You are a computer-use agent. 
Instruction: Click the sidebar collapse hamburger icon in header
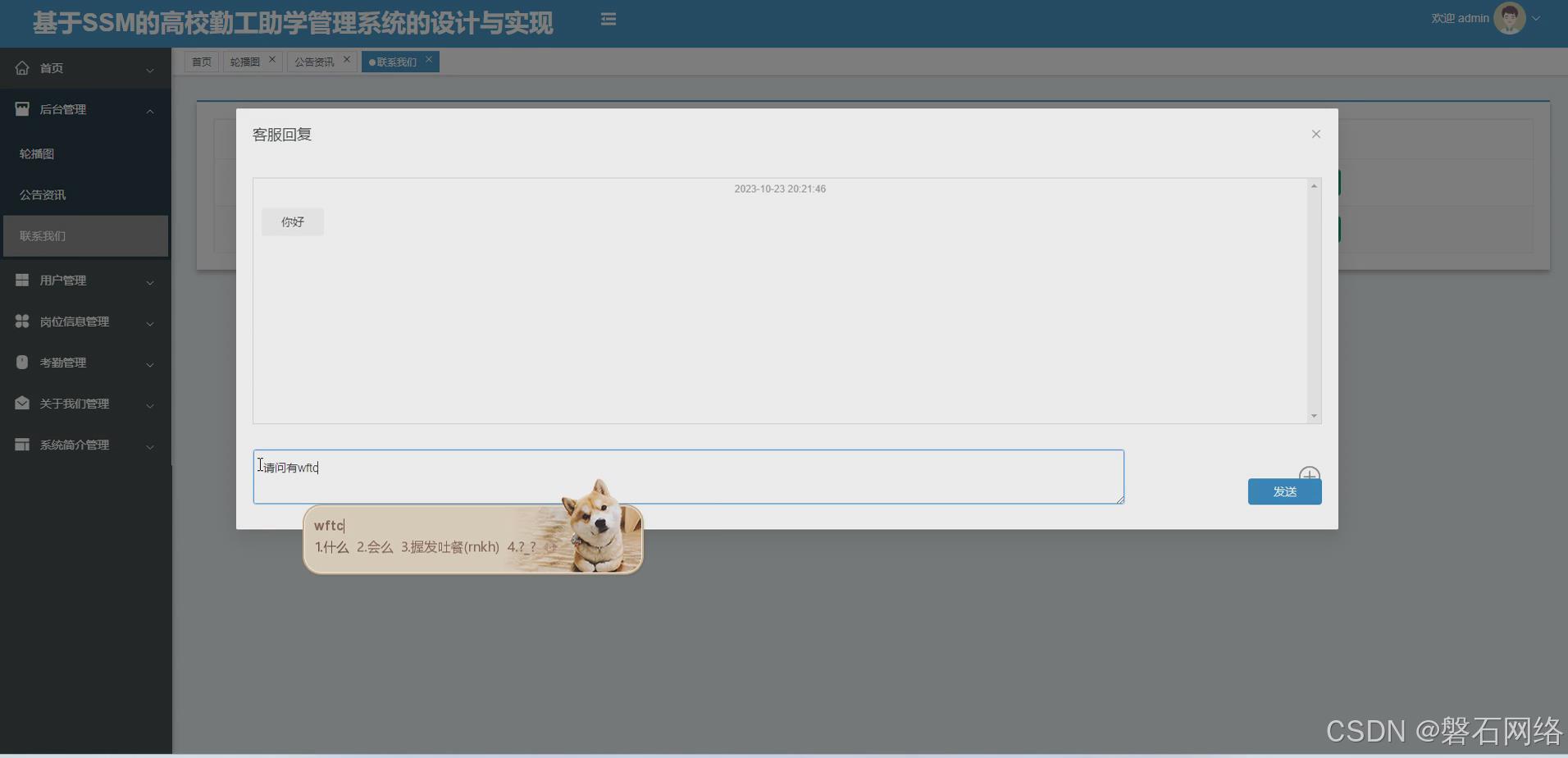pos(608,18)
